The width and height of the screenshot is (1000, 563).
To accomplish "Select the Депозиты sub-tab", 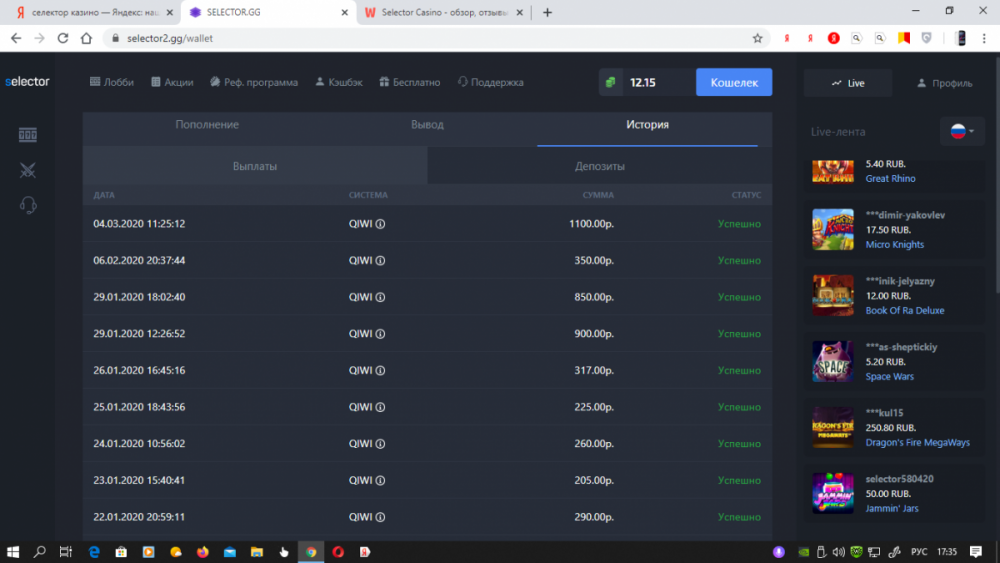I will 600,166.
